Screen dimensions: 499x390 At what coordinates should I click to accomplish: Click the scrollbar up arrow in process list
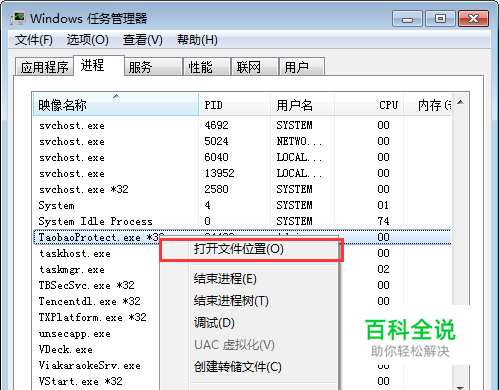pyautogui.click(x=461, y=103)
